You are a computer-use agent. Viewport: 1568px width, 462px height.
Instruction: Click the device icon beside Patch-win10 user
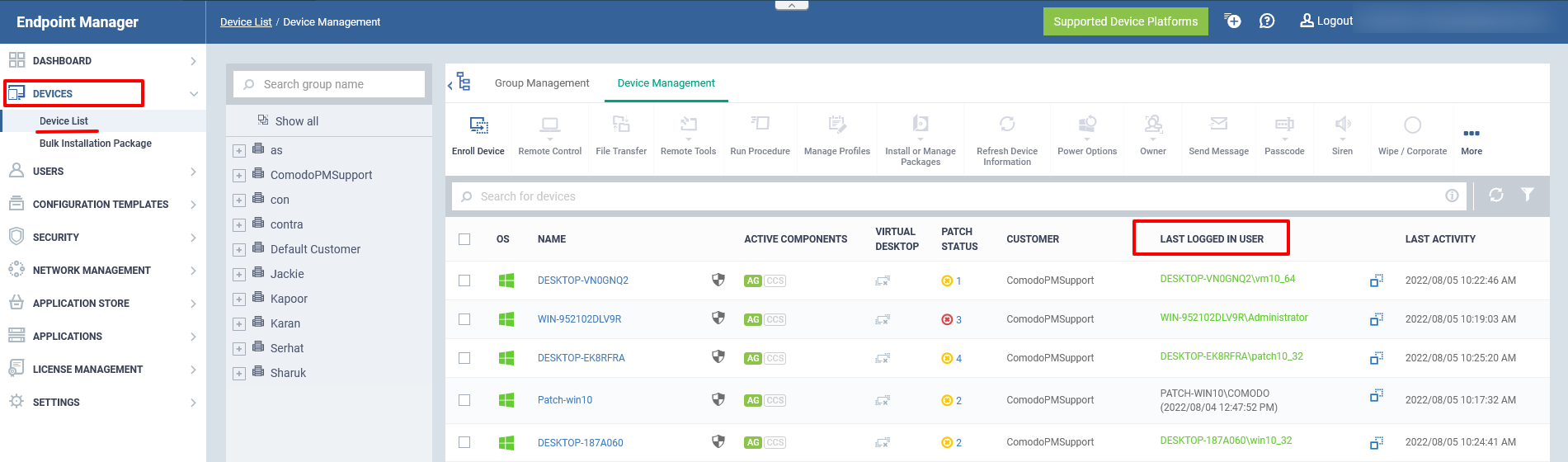pyautogui.click(x=1376, y=397)
